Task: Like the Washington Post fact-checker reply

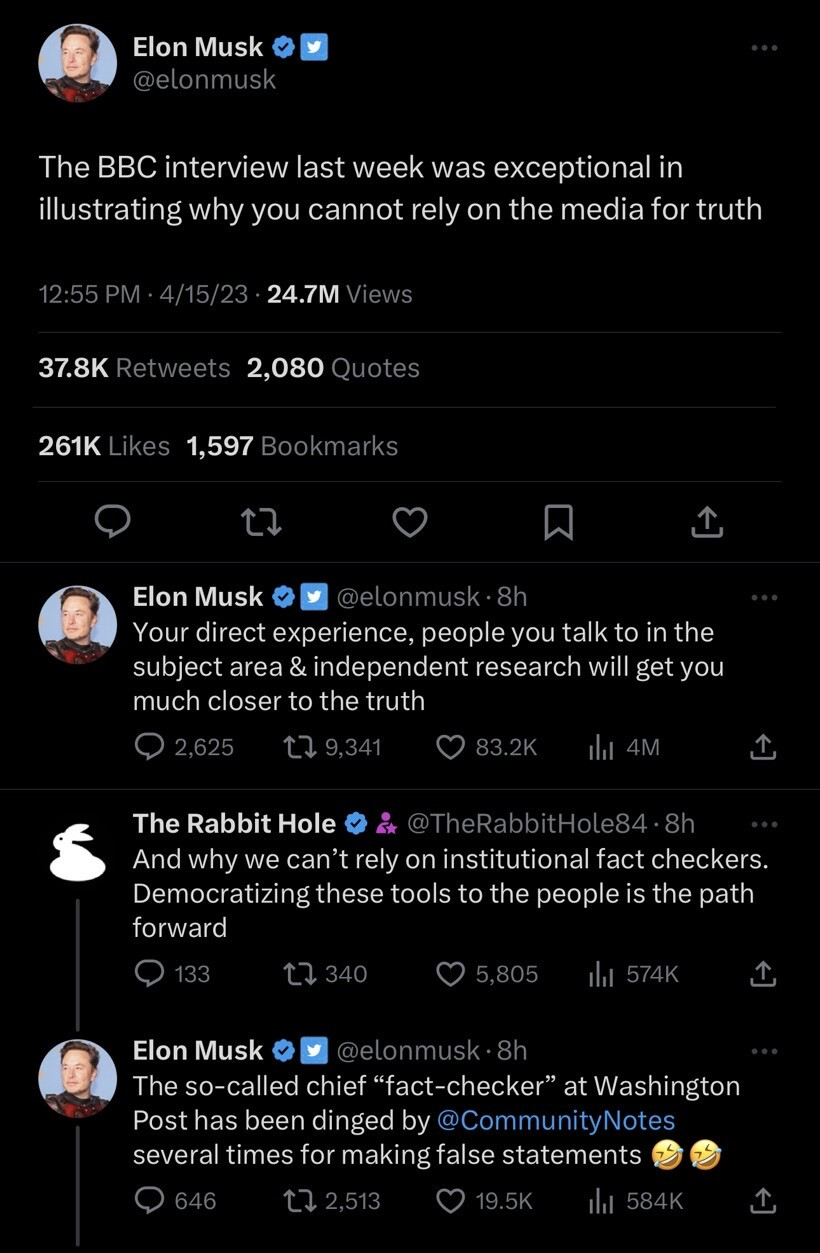Action: 452,1200
